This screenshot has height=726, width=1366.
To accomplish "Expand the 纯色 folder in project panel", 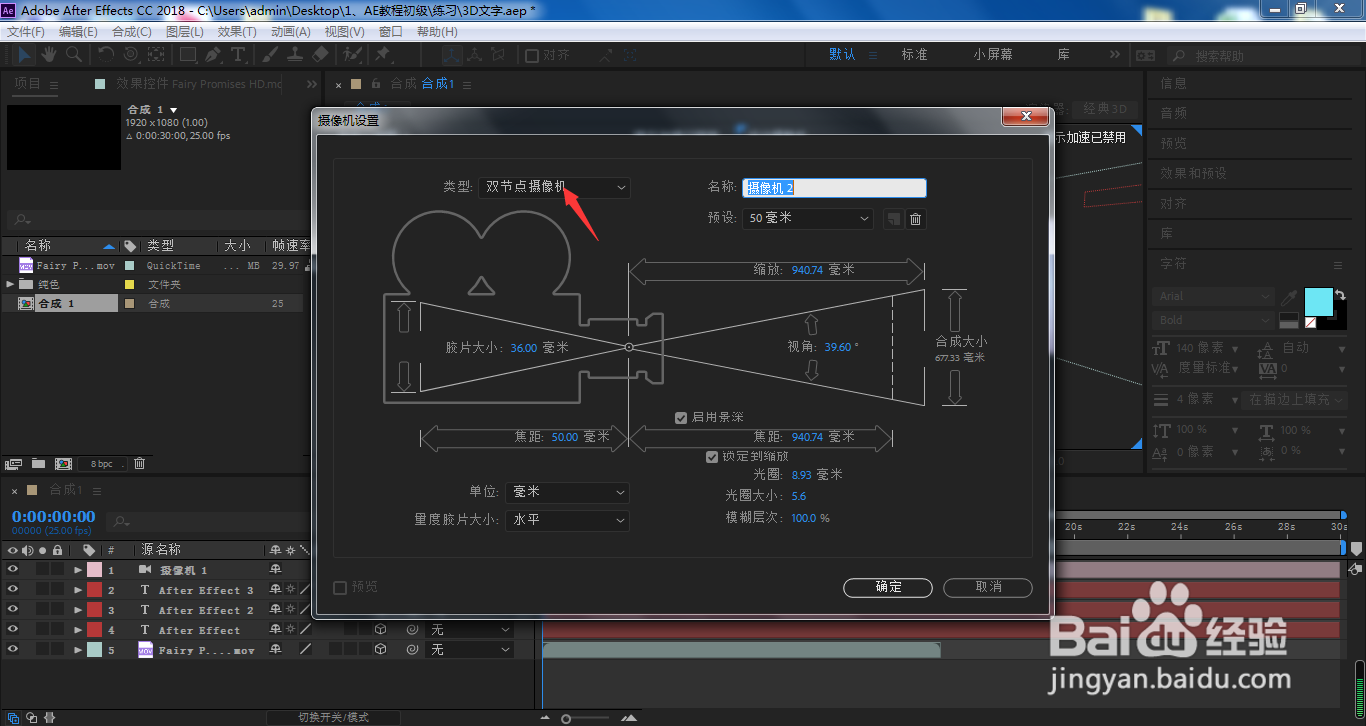I will click(10, 284).
